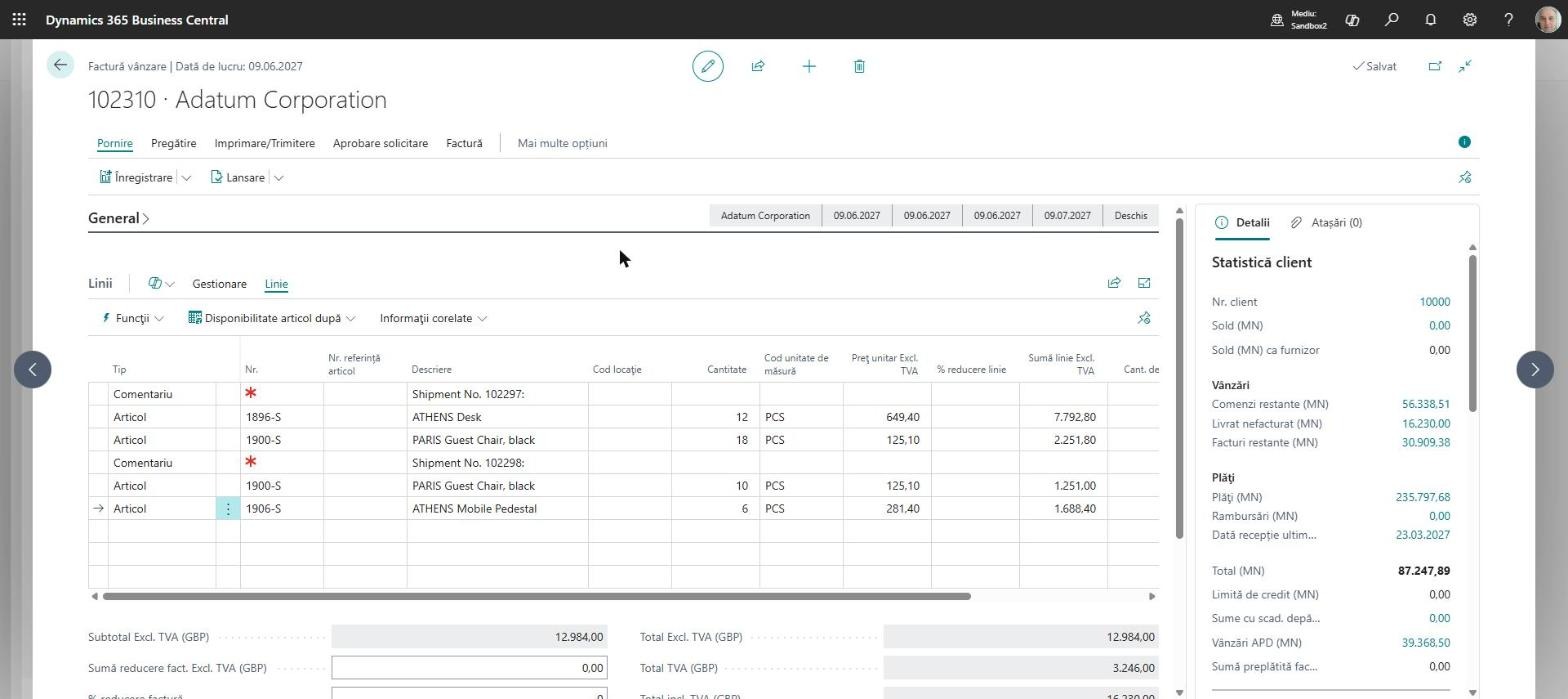Go to the previous record arrow
The height and width of the screenshot is (699, 1568).
32,369
